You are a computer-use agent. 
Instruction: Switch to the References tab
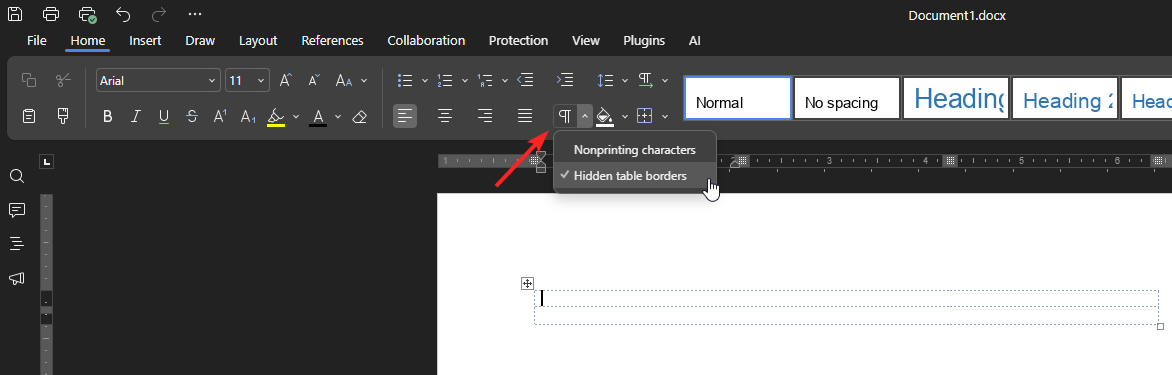click(x=333, y=40)
